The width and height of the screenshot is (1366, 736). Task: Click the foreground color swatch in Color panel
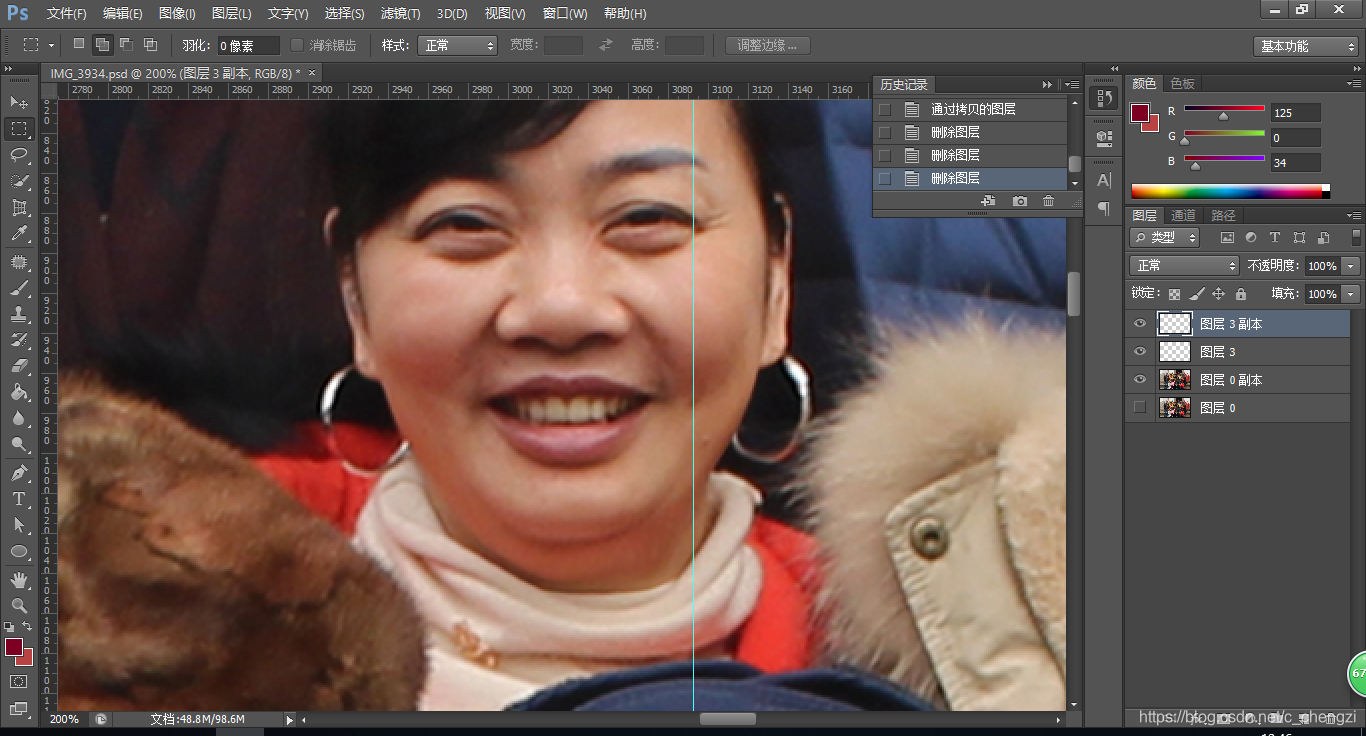pyautogui.click(x=1140, y=112)
